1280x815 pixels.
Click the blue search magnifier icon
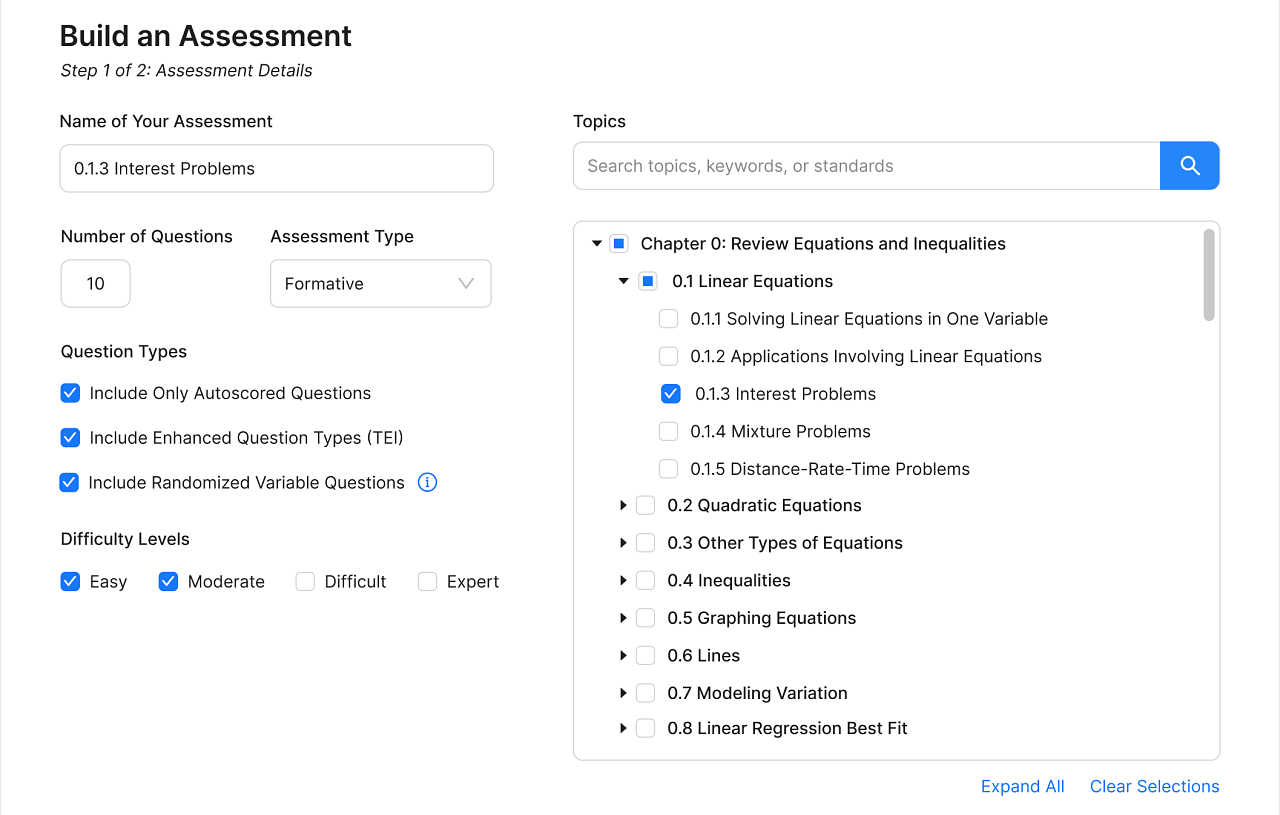1189,165
